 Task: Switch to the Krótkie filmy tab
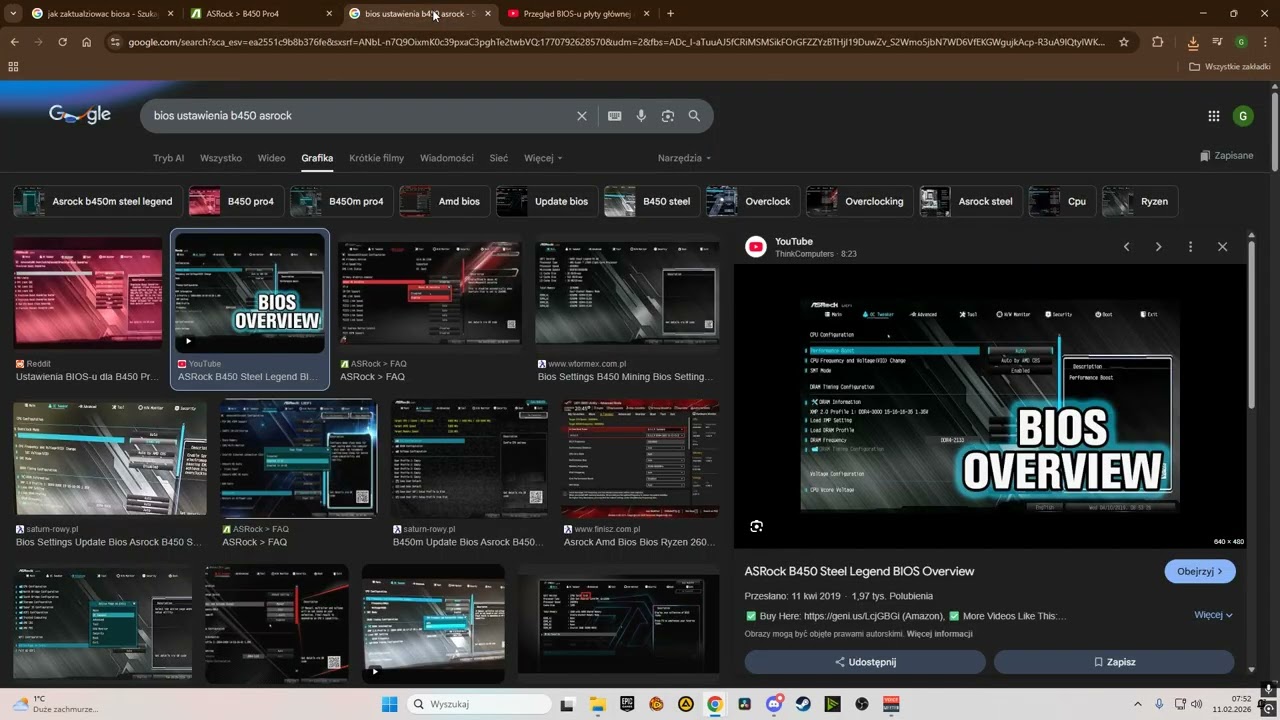pos(377,158)
